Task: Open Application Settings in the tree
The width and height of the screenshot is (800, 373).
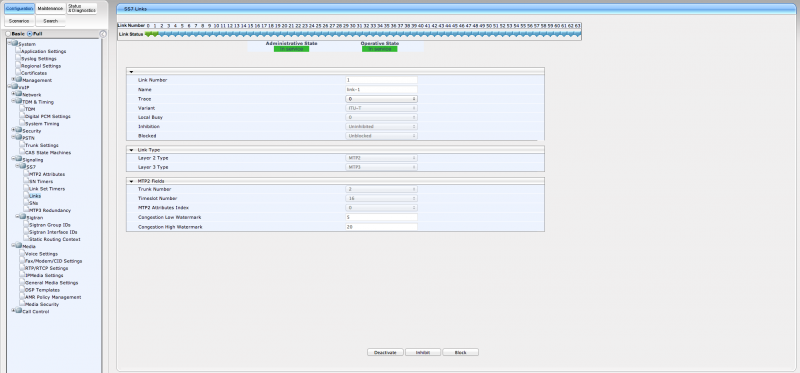Action: (43, 51)
